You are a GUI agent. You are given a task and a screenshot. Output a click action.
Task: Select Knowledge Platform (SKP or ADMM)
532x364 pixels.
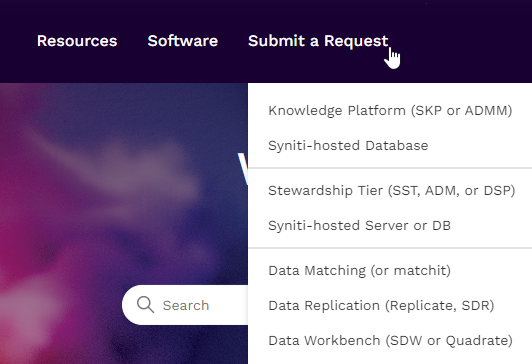point(390,111)
